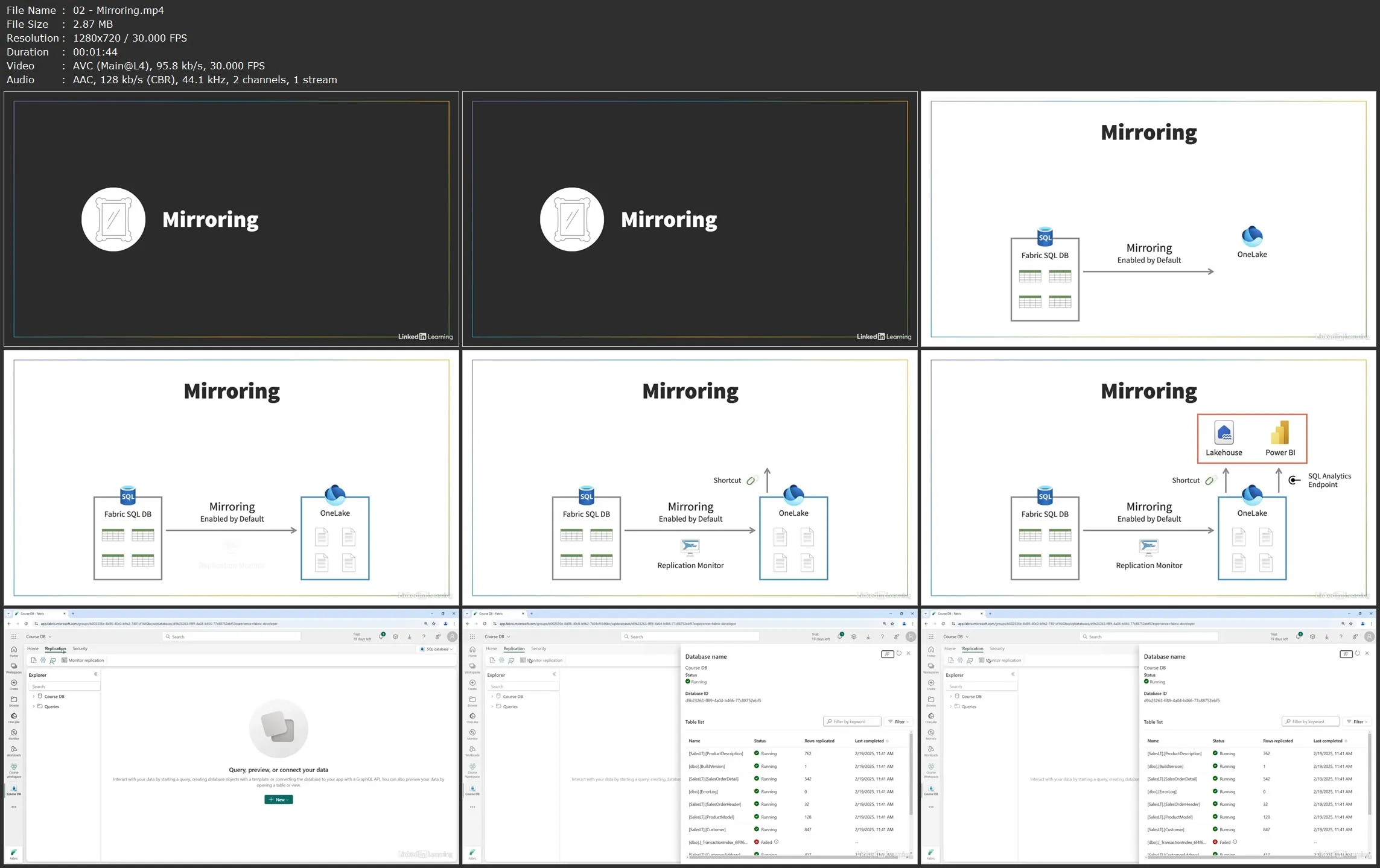This screenshot has height=868, width=1380.
Task: Click download icon in bottom-left frame's header
Action: 409,636
